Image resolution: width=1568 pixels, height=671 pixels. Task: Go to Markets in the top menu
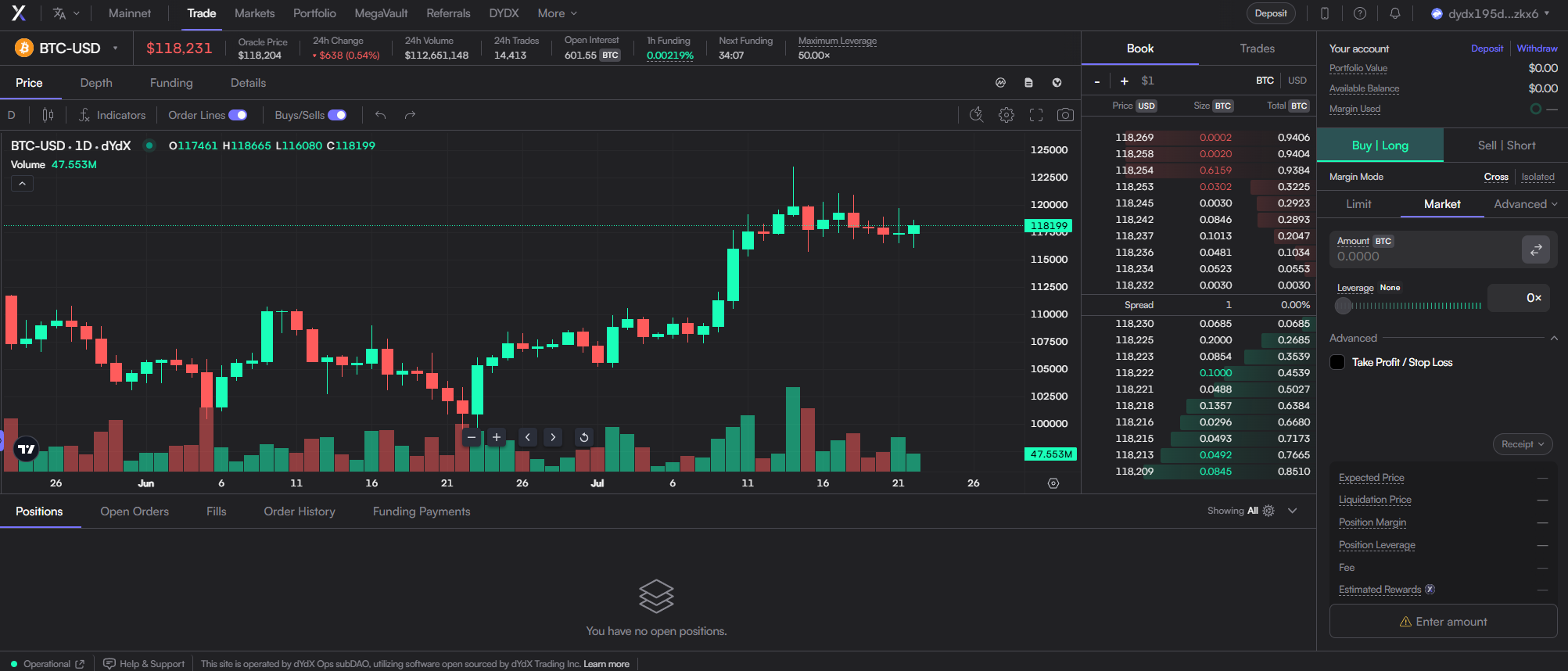tap(254, 13)
